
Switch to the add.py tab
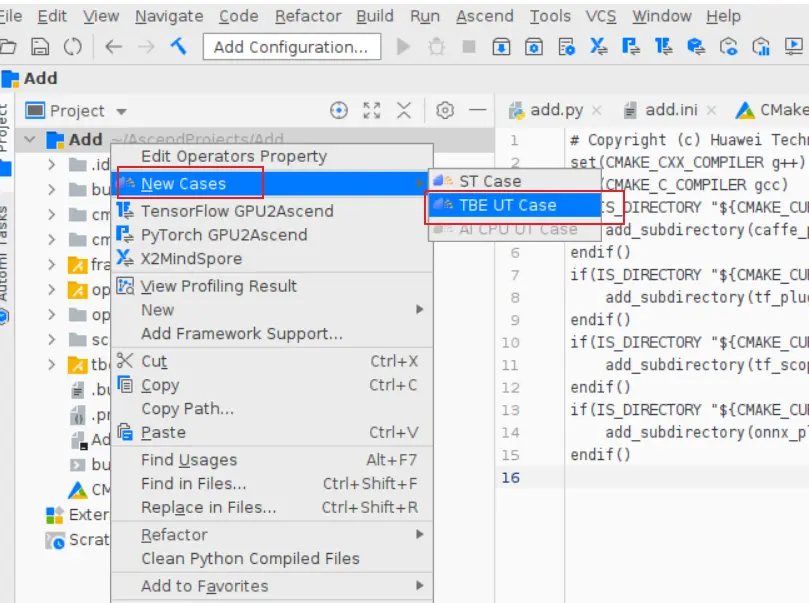[555, 110]
